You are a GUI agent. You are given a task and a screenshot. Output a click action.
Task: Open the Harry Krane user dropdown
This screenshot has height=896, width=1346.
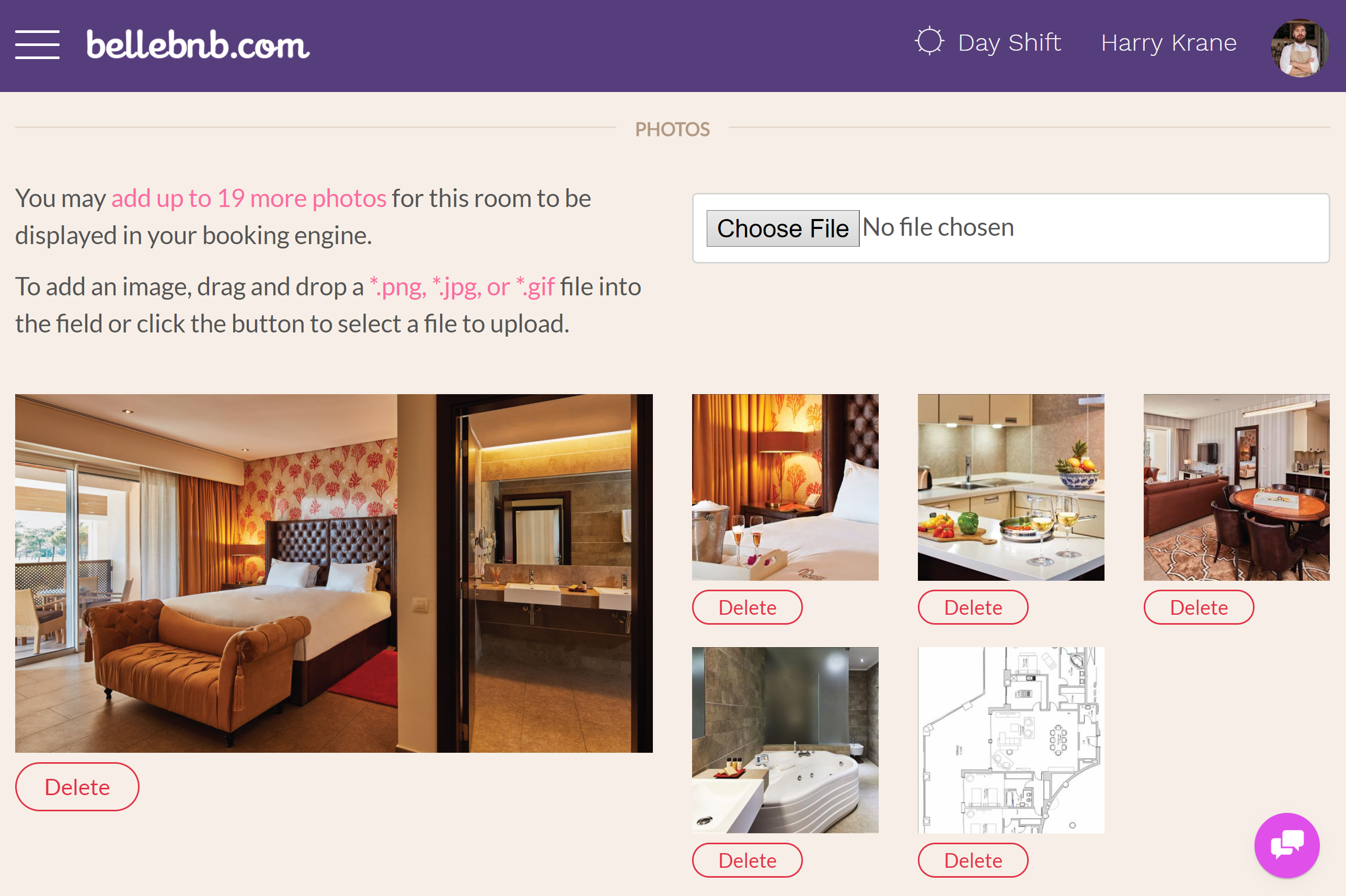pos(1297,45)
